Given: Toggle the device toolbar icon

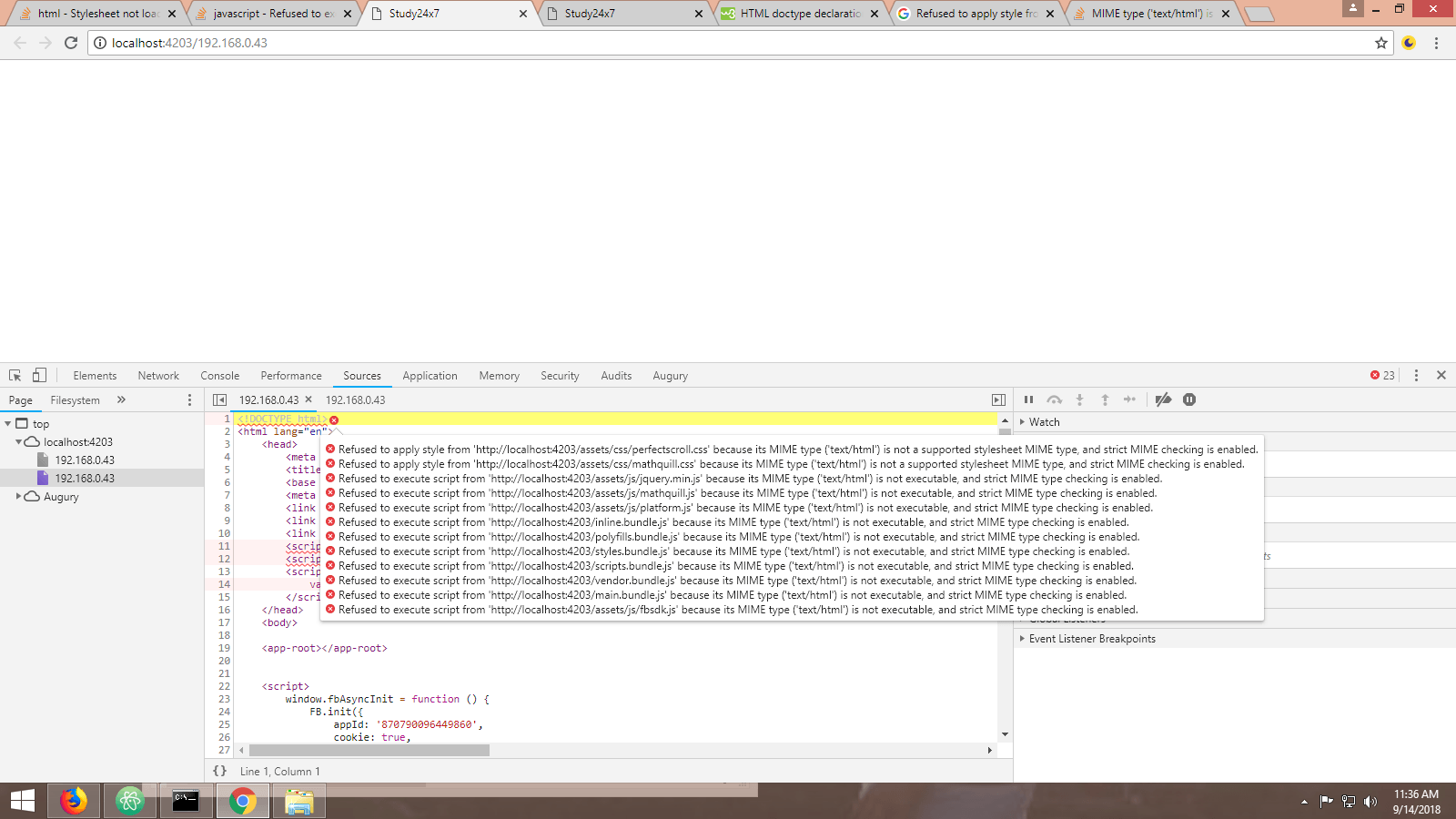Looking at the screenshot, I should click(39, 375).
